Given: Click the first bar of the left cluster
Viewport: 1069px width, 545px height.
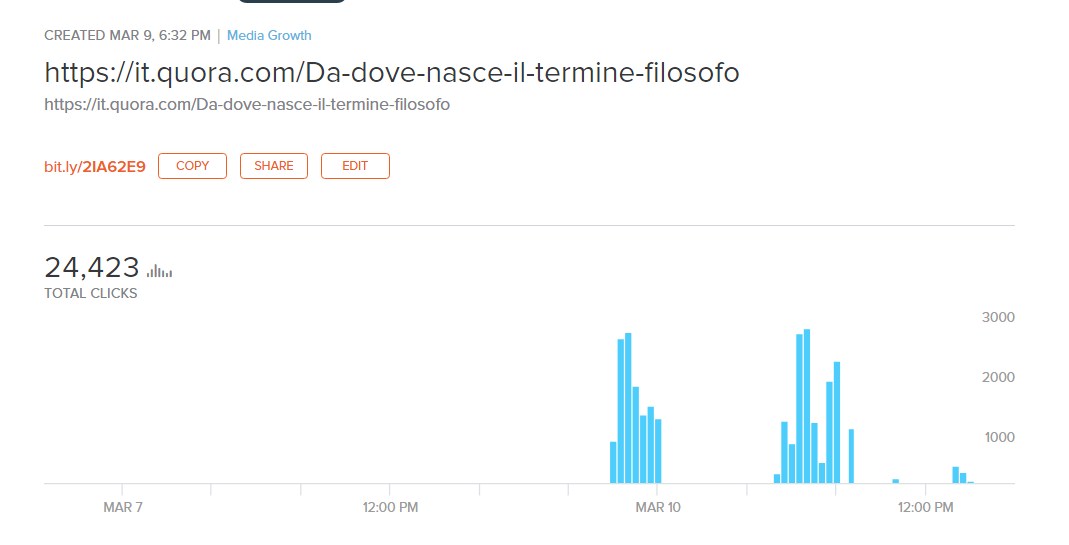Looking at the screenshot, I should pos(613,462).
